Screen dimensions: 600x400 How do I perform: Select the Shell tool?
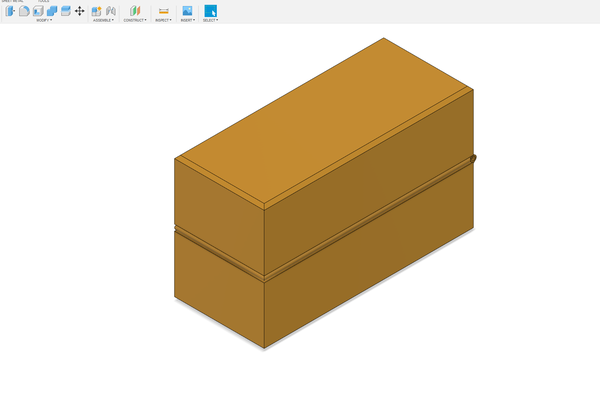pos(38,11)
